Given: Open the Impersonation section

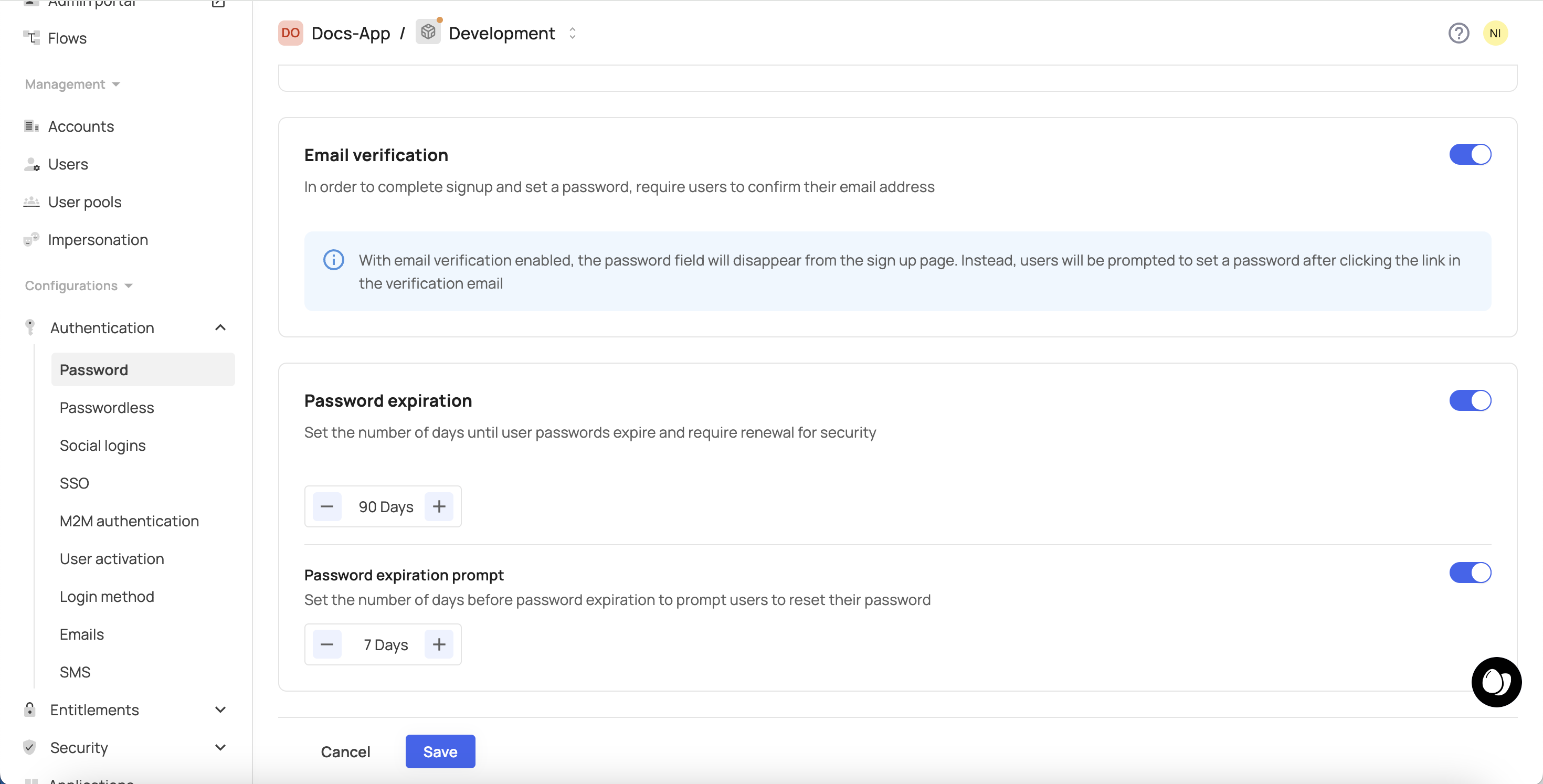Looking at the screenshot, I should click(98, 240).
